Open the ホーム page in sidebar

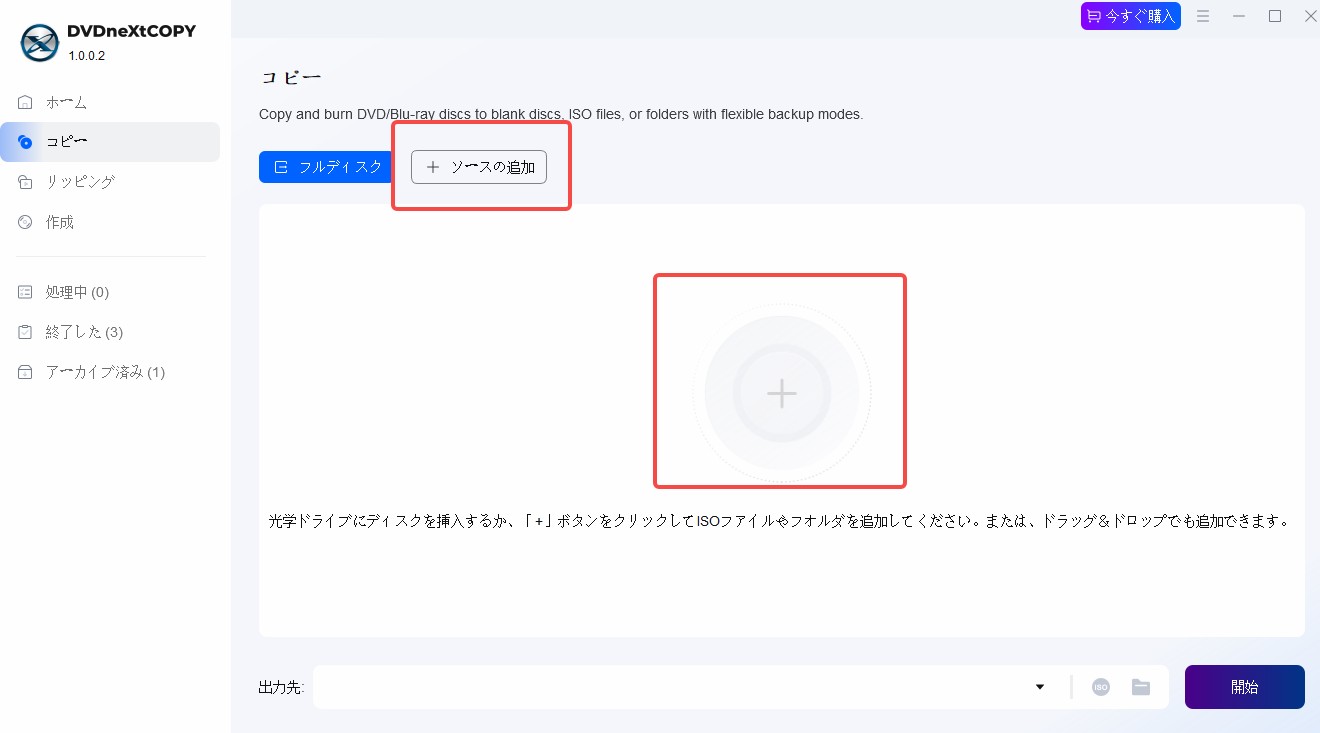(110, 102)
